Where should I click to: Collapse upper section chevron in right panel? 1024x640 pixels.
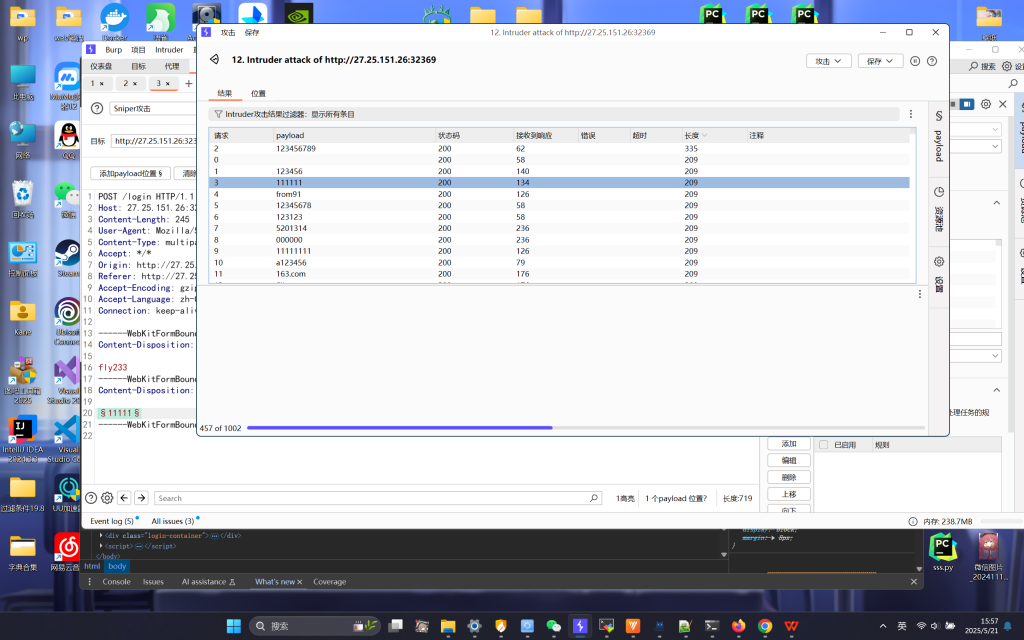tap(997, 202)
